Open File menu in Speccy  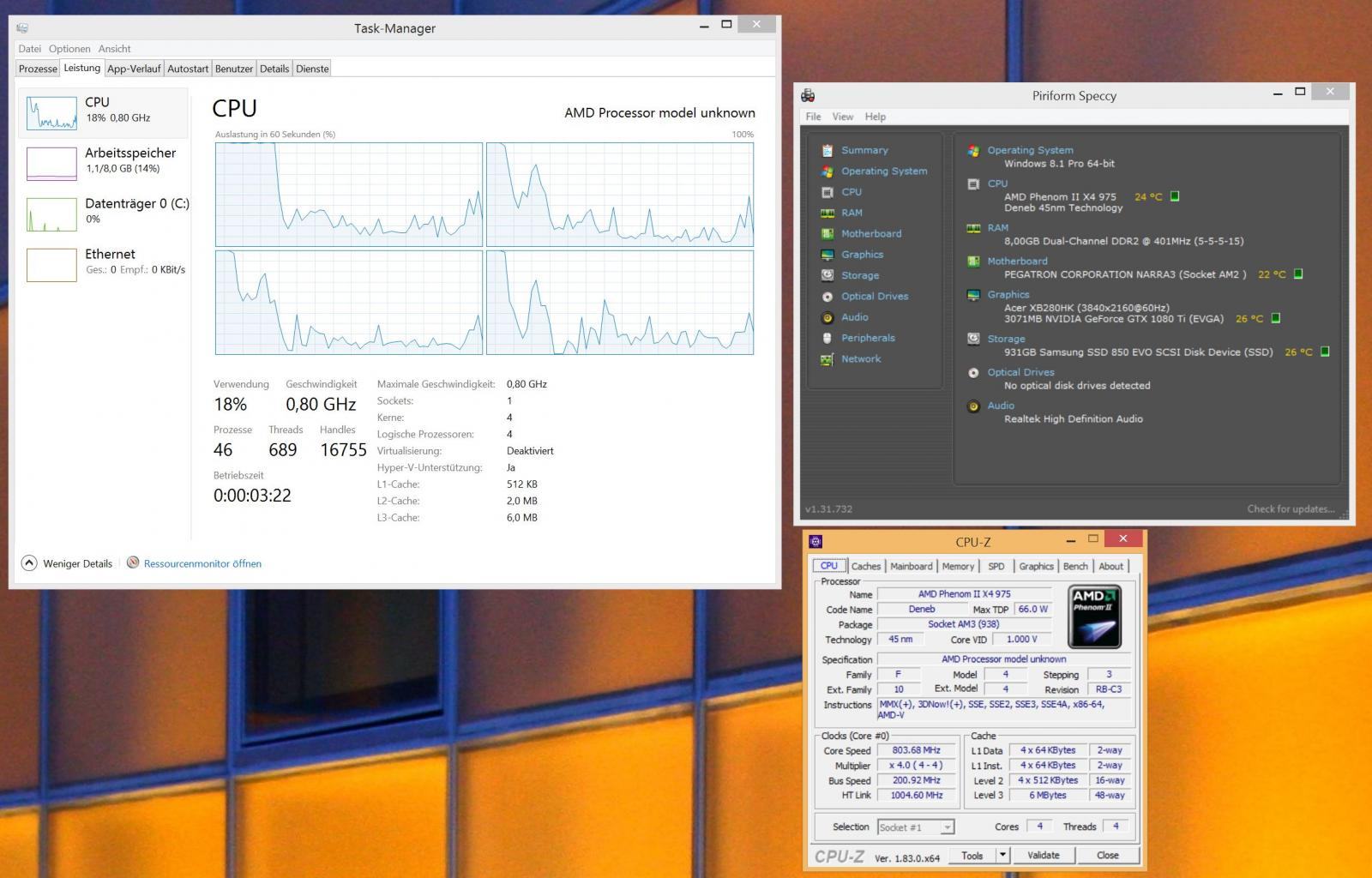tap(814, 117)
